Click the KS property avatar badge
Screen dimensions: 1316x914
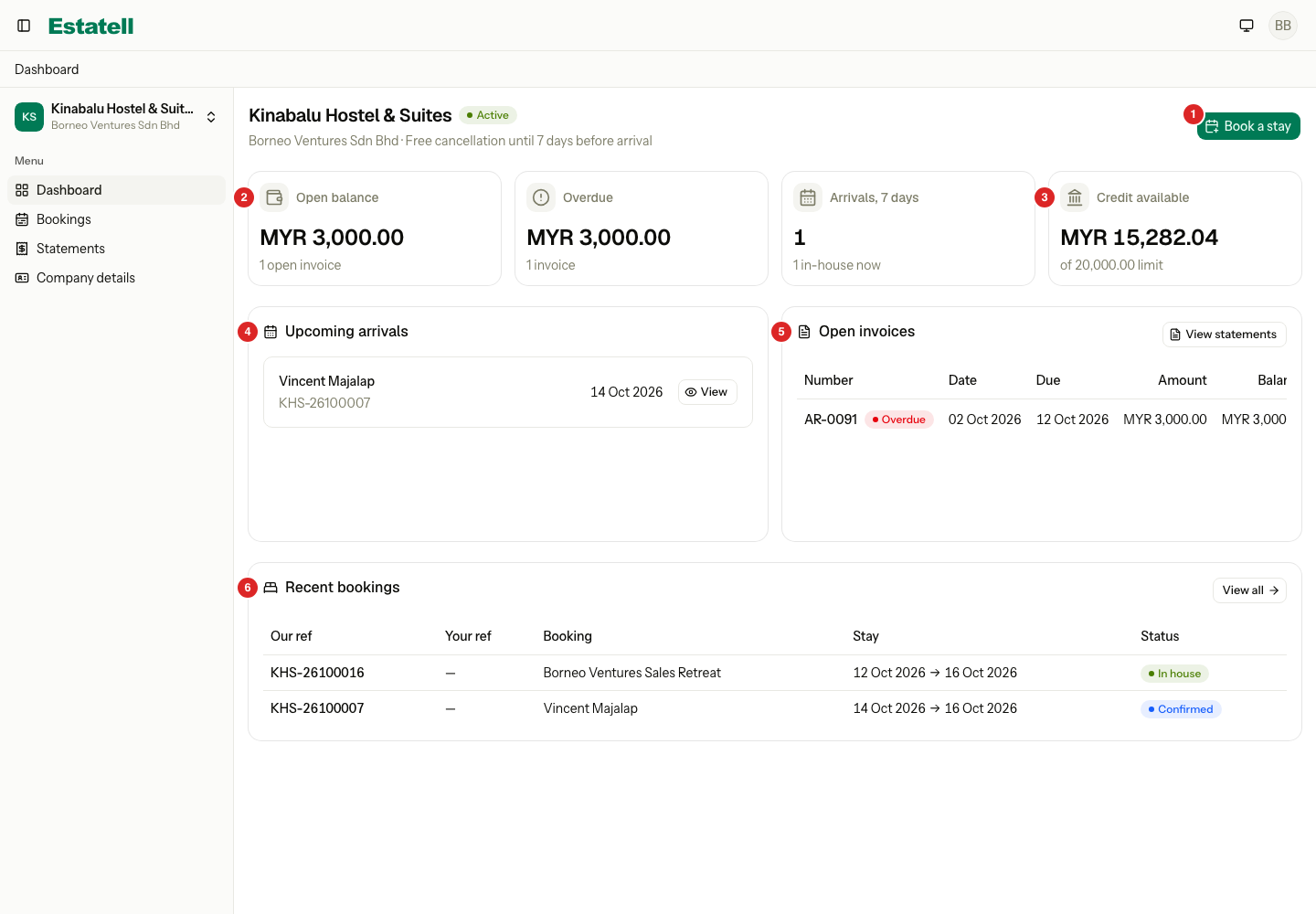click(29, 117)
